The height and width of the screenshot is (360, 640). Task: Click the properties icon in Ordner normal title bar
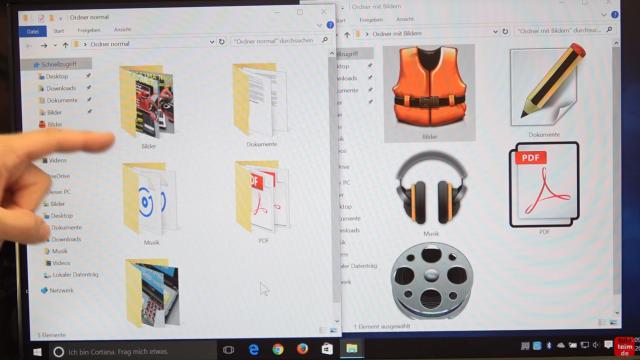[41, 18]
